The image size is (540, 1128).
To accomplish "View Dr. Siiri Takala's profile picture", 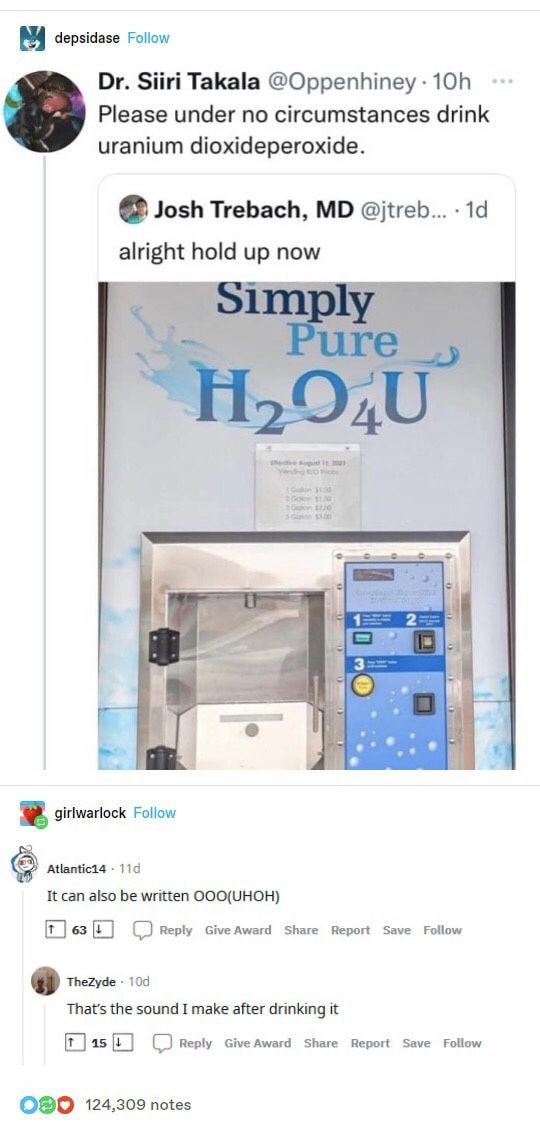I will (45, 111).
